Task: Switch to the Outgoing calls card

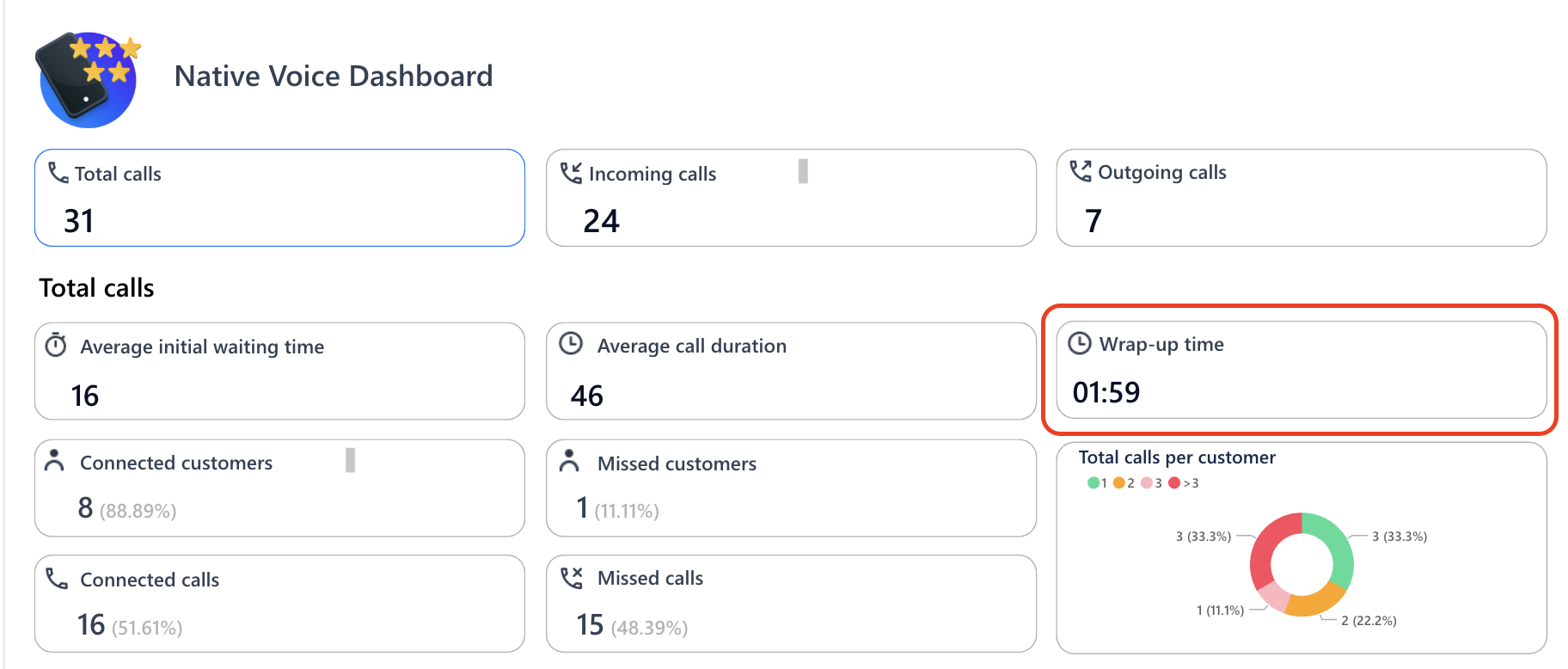Action: pos(1301,198)
